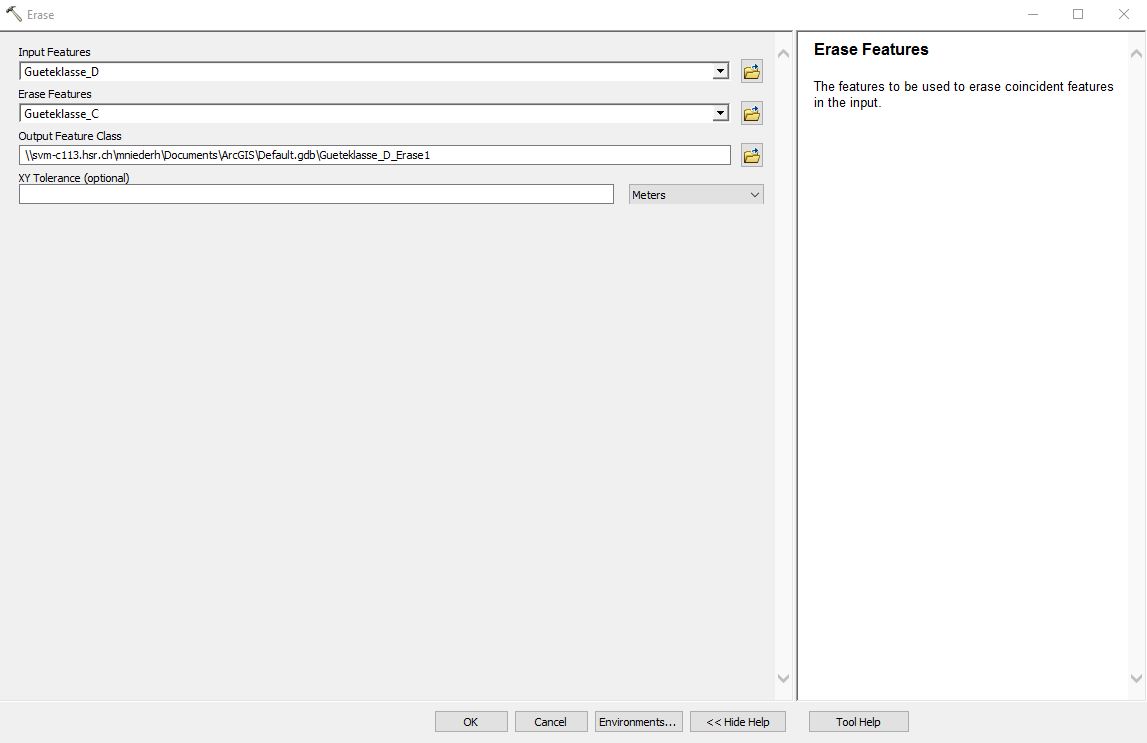1147x743 pixels.
Task: Expand the Input Features dropdown arrow
Action: (x=720, y=72)
